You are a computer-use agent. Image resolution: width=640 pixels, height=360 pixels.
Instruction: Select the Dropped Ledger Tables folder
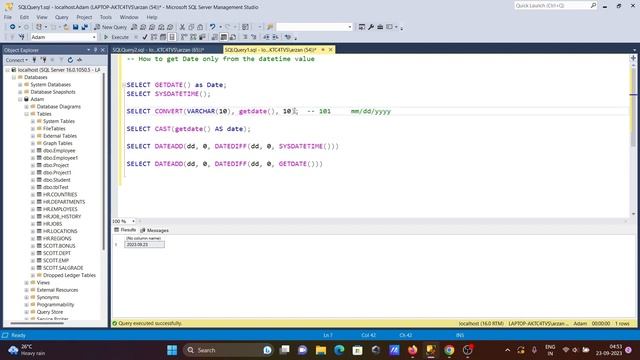(x=69, y=275)
